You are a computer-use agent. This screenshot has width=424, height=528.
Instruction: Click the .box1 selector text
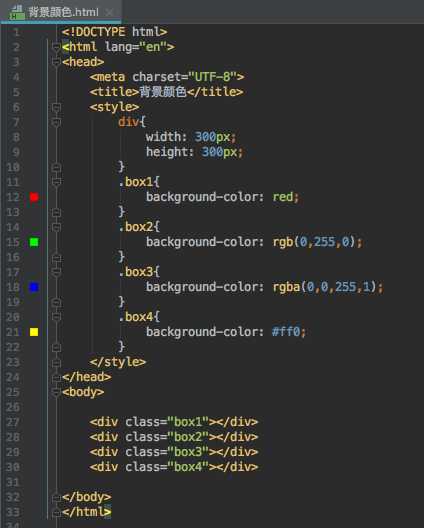pyautogui.click(x=136, y=182)
